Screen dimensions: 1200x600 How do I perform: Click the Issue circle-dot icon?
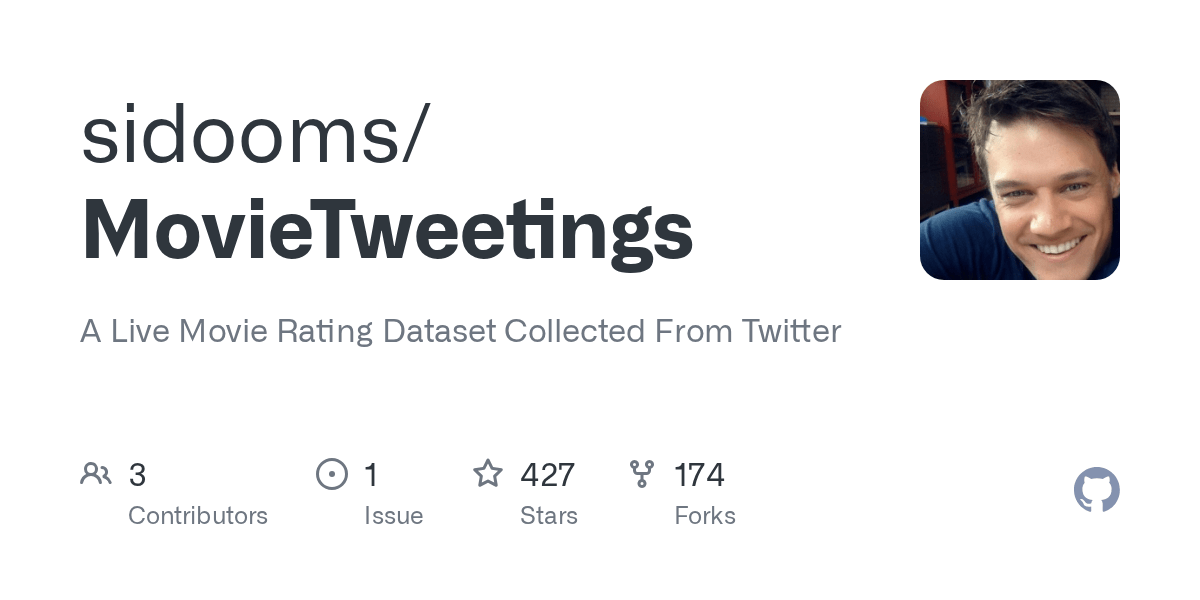[331, 474]
